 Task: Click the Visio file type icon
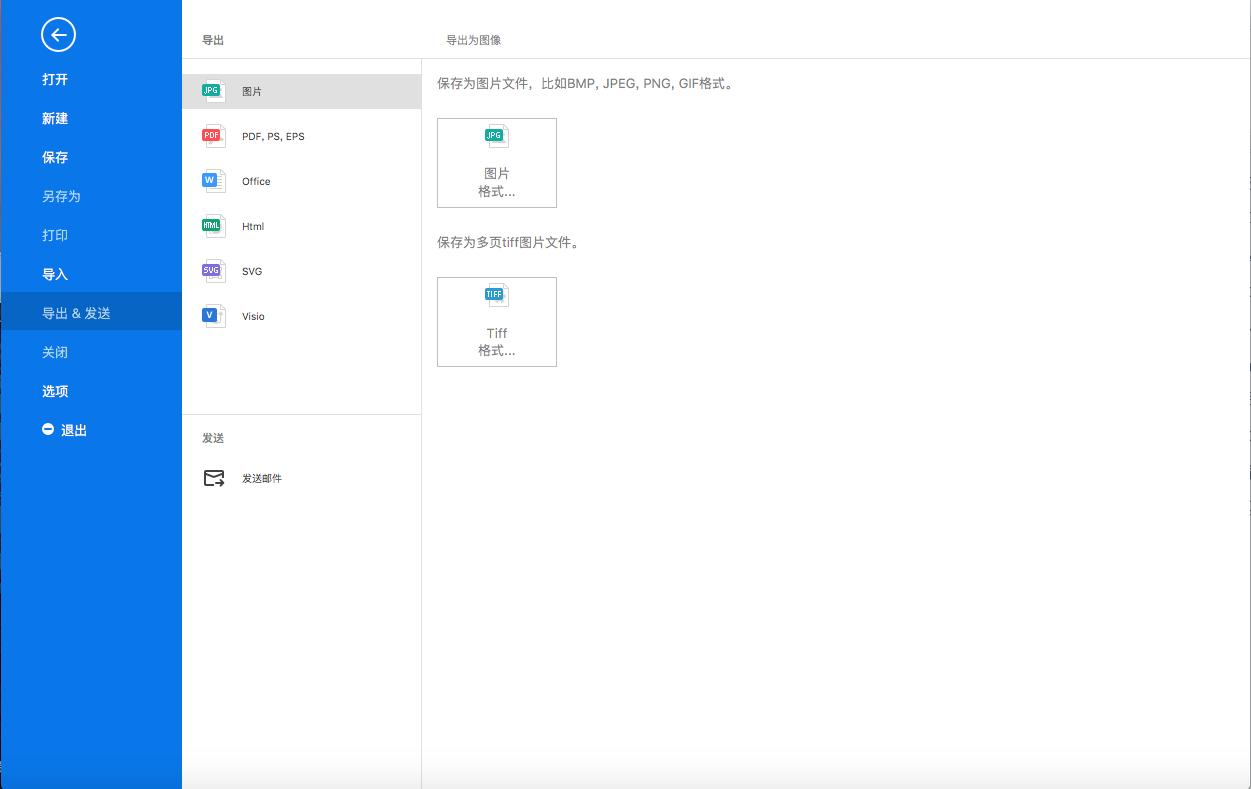tap(213, 316)
